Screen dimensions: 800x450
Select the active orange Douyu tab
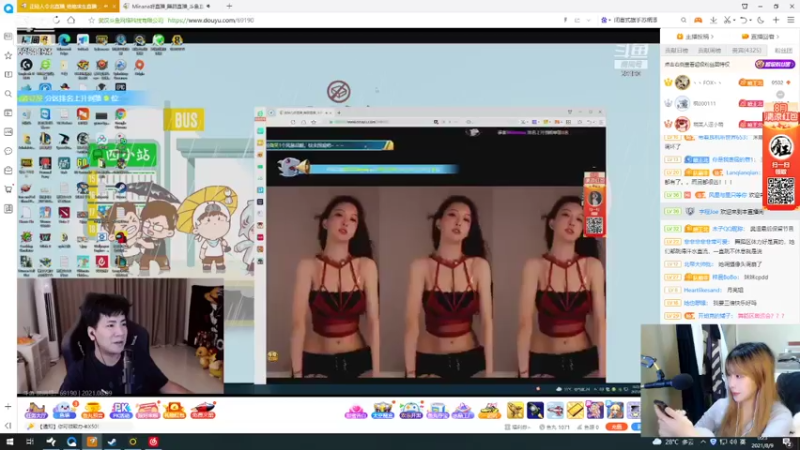point(67,6)
